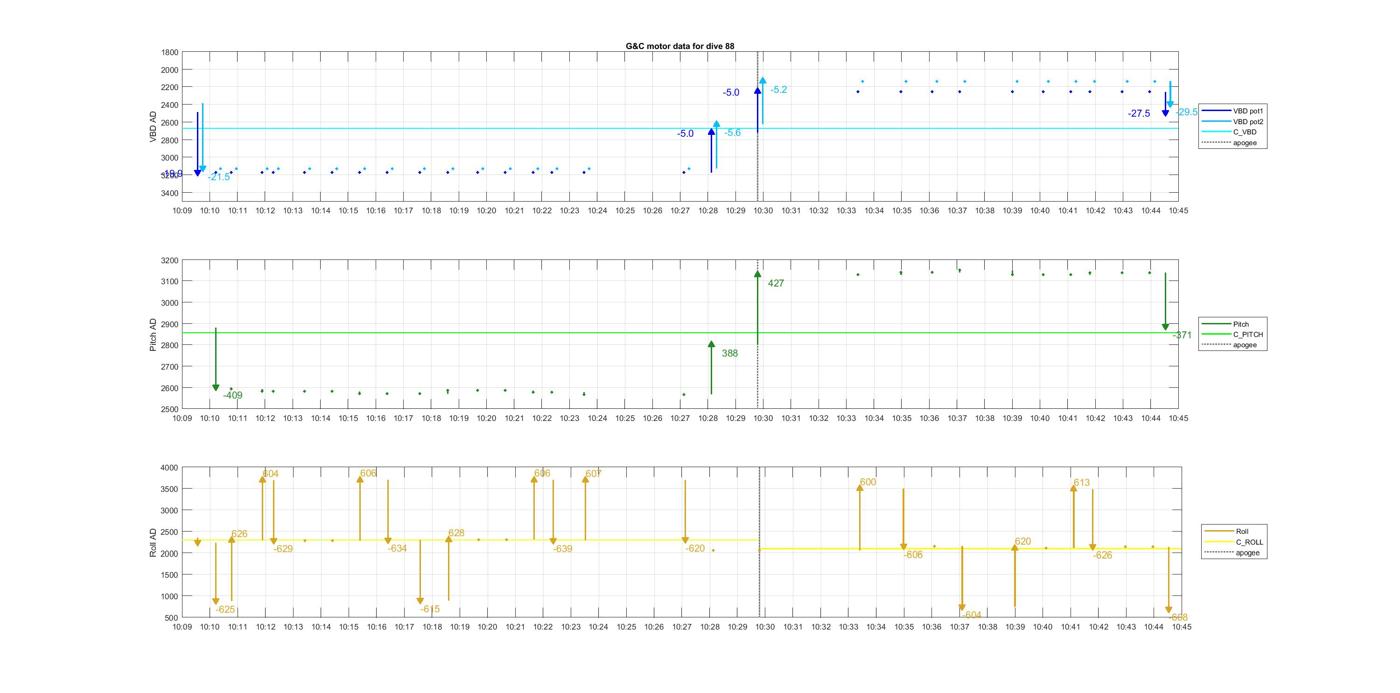Click the '-5.2' VBD data label
The width and height of the screenshot is (1400, 693).
click(778, 90)
